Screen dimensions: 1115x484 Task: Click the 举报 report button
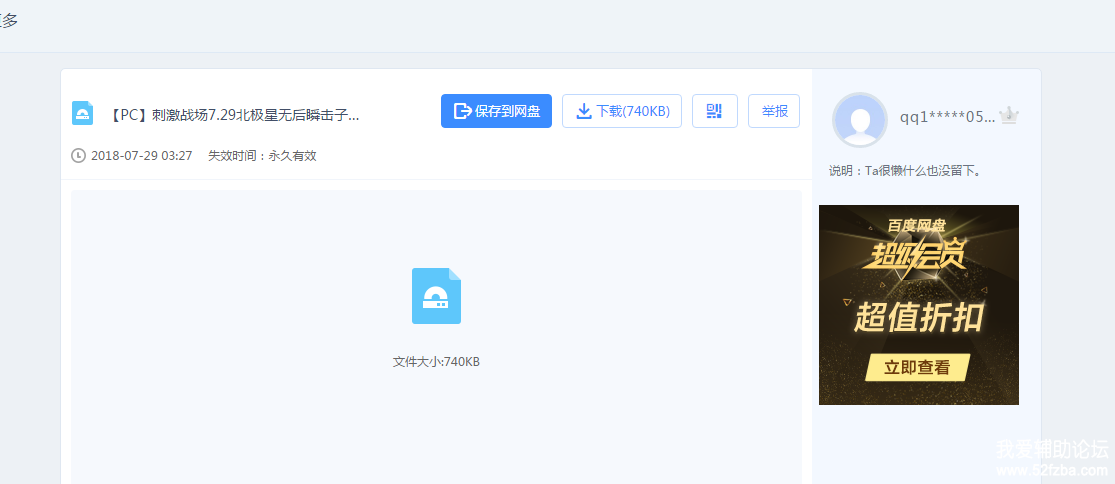pos(774,111)
